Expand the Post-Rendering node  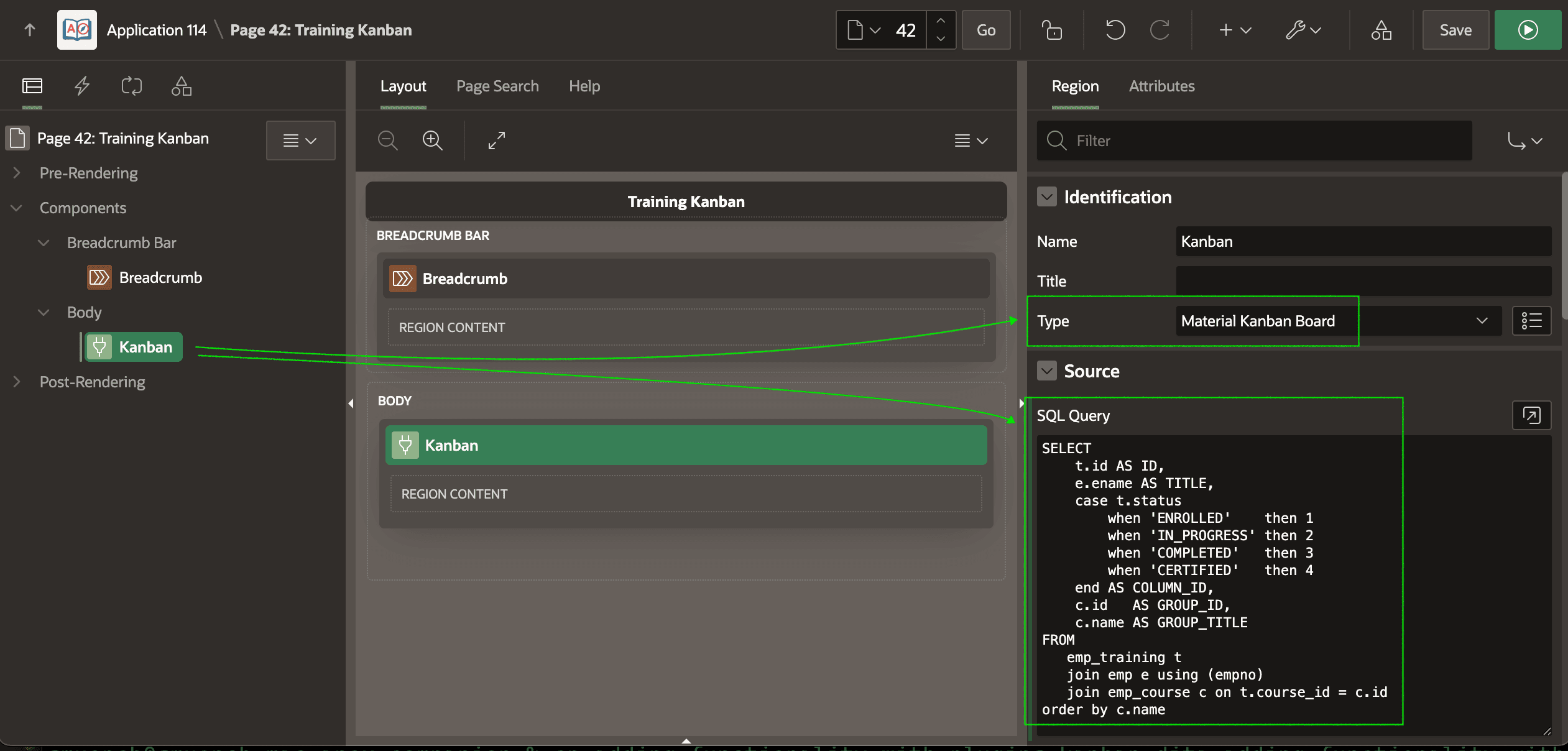[x=17, y=382]
